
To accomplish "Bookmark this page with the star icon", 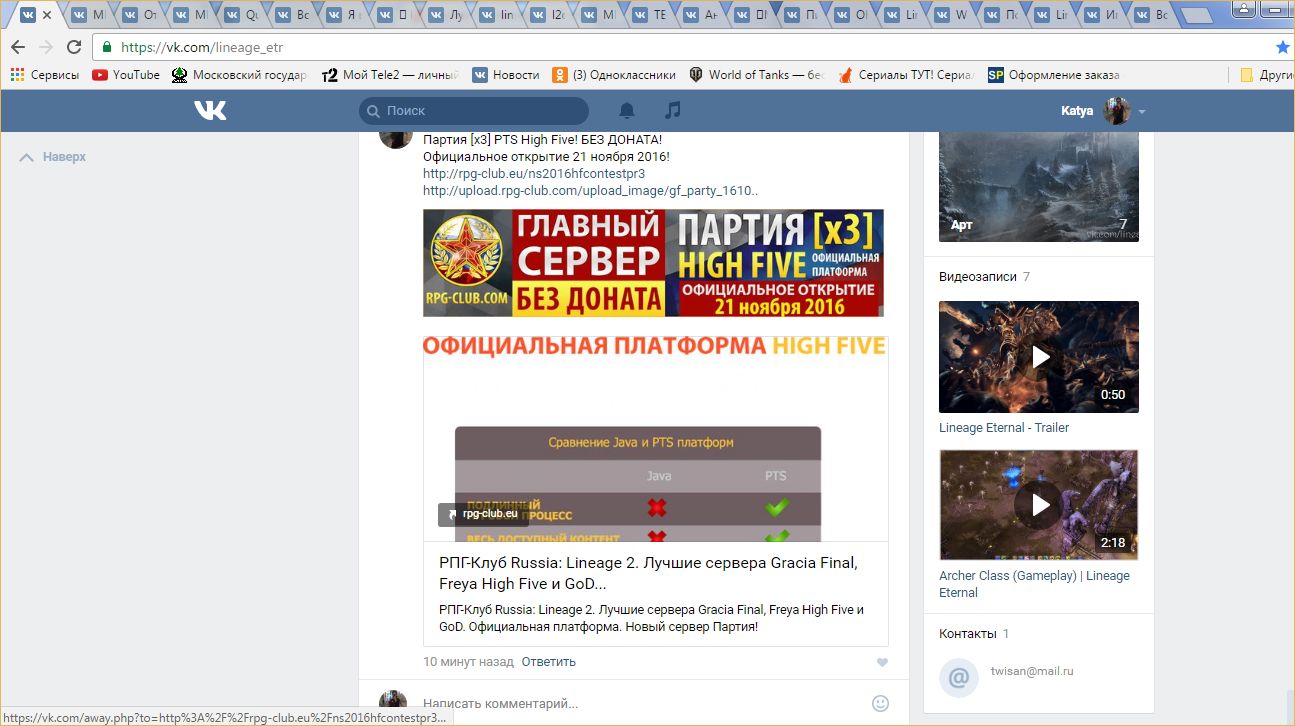I will pyautogui.click(x=1283, y=47).
